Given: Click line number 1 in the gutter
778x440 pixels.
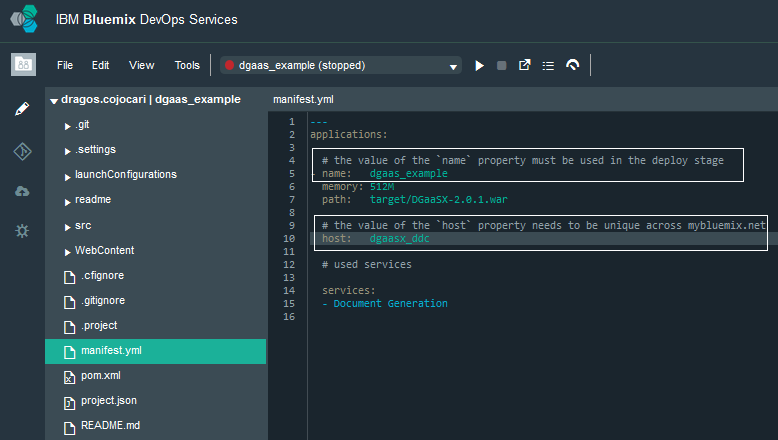Looking at the screenshot, I should coord(292,122).
